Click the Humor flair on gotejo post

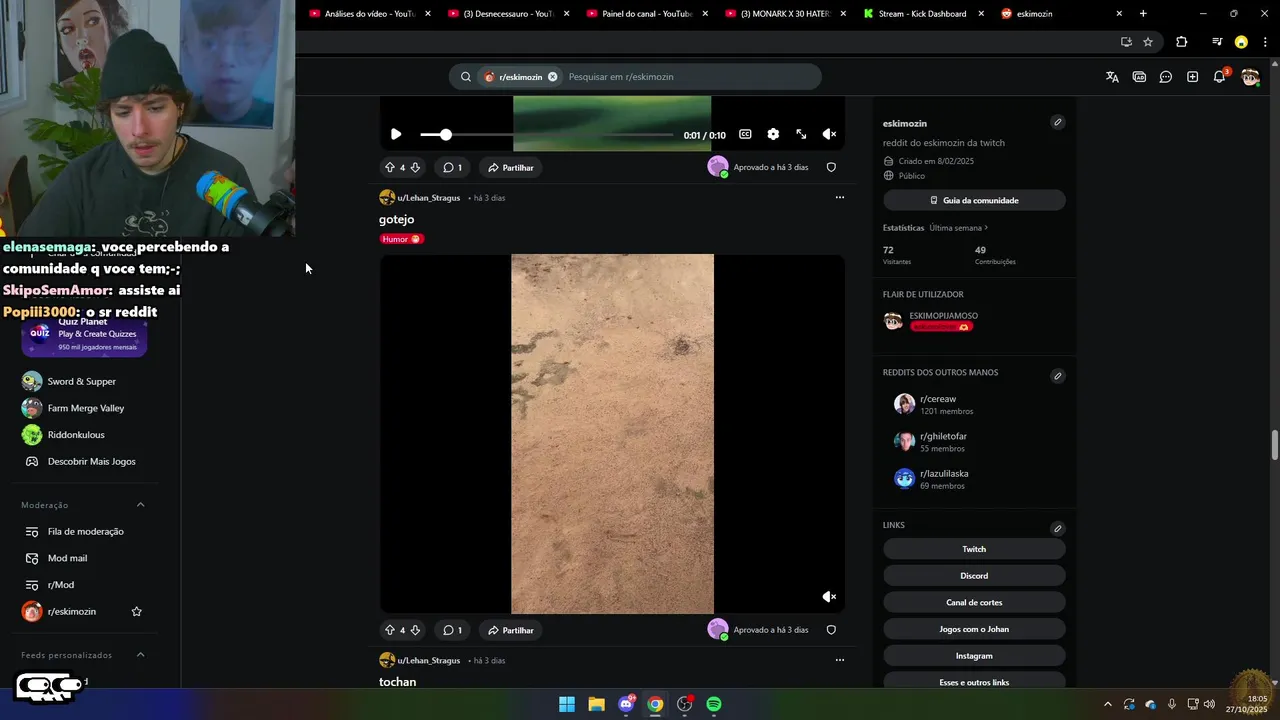[402, 239]
